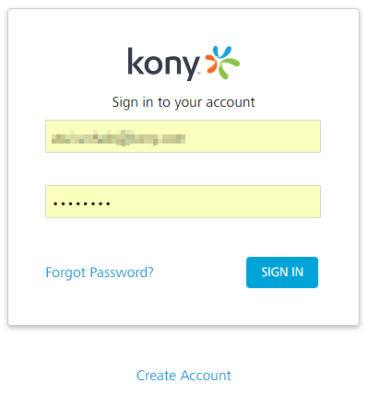This screenshot has width=368, height=394.
Task: Select the 'Sign in to your account' heading
Action: pyautogui.click(x=183, y=102)
